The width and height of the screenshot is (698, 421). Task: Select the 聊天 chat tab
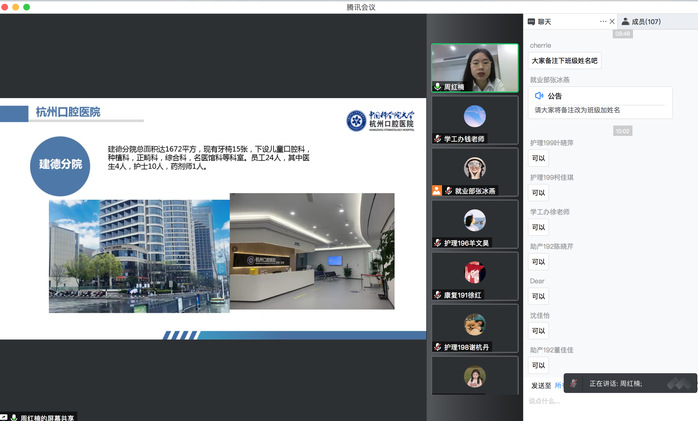pyautogui.click(x=540, y=21)
